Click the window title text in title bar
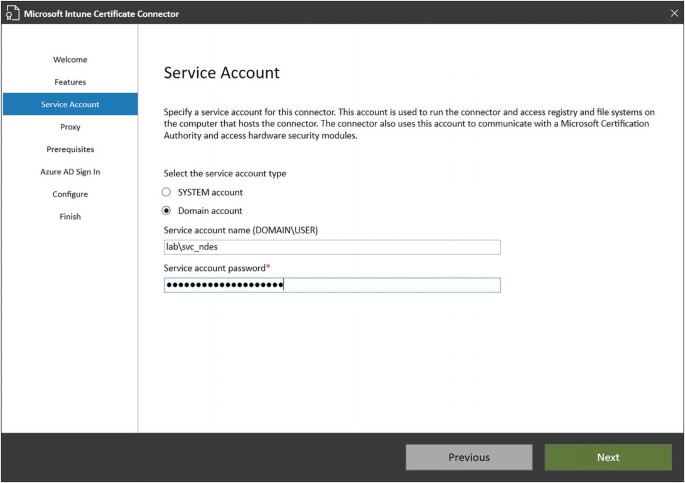This screenshot has height=483, width=685. (103, 12)
